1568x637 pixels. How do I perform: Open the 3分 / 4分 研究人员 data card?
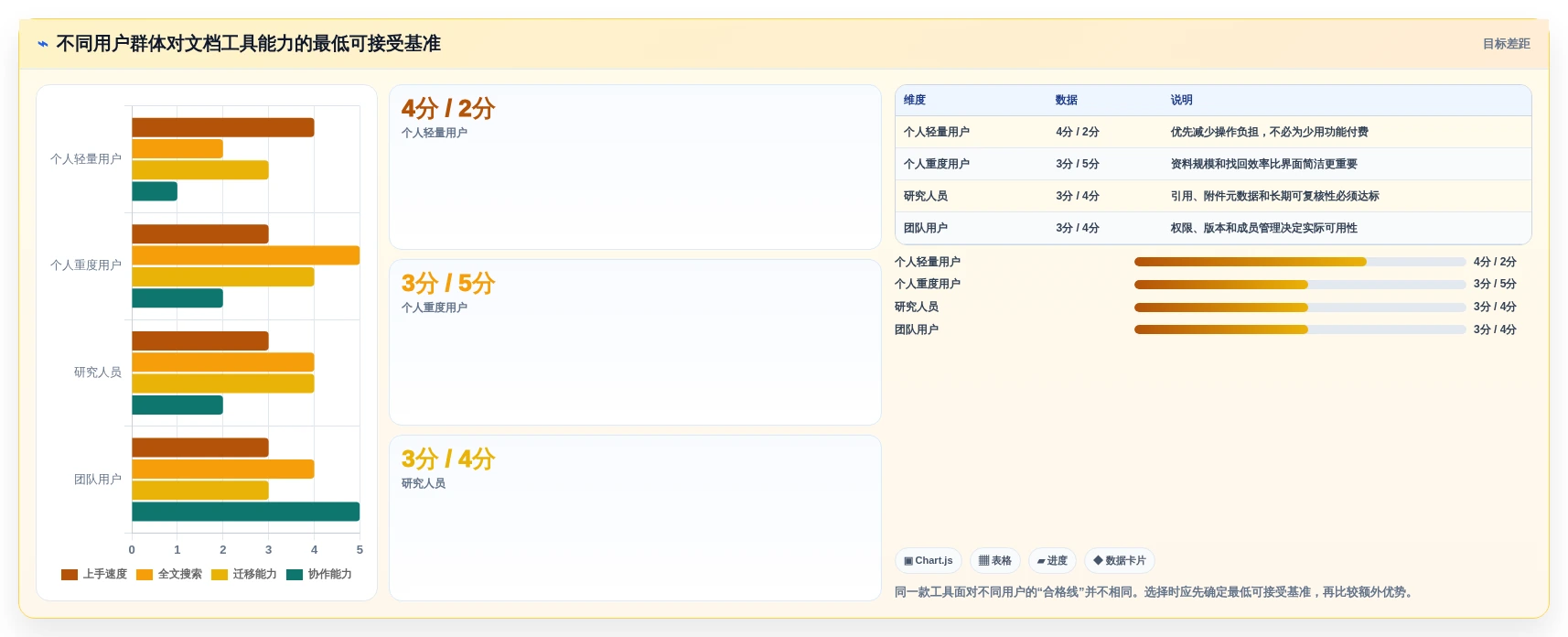[635, 518]
